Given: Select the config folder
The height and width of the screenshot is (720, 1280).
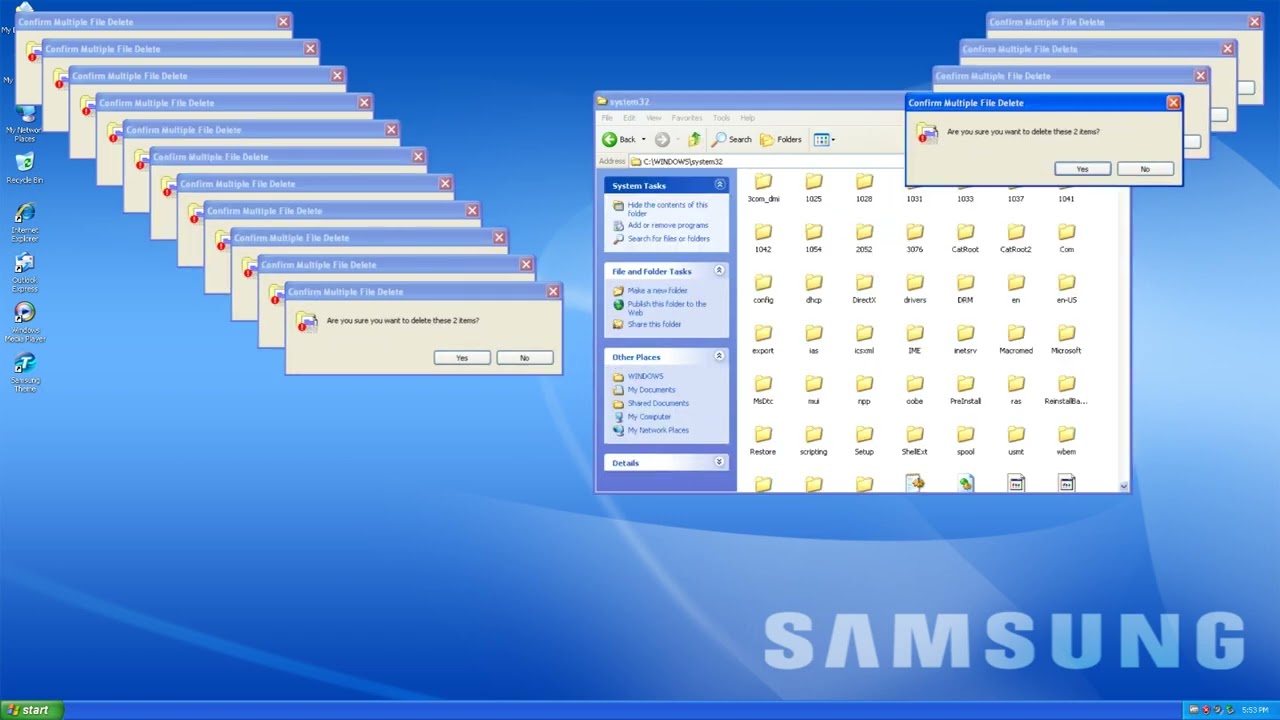Looking at the screenshot, I should (763, 288).
